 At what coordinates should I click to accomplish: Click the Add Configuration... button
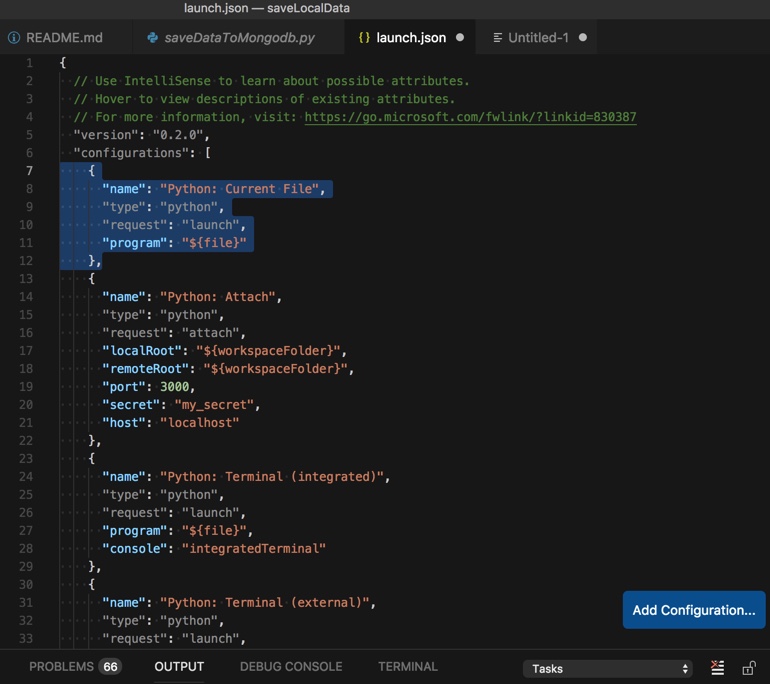click(693, 610)
